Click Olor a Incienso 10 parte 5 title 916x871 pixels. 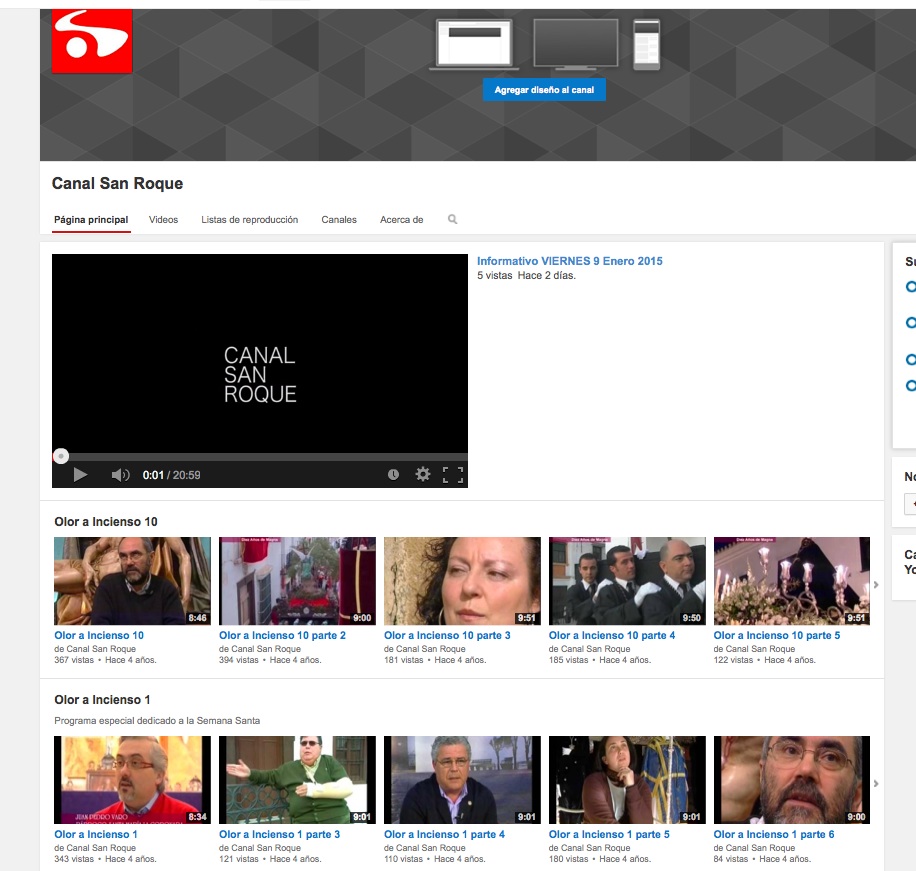(x=776, y=636)
